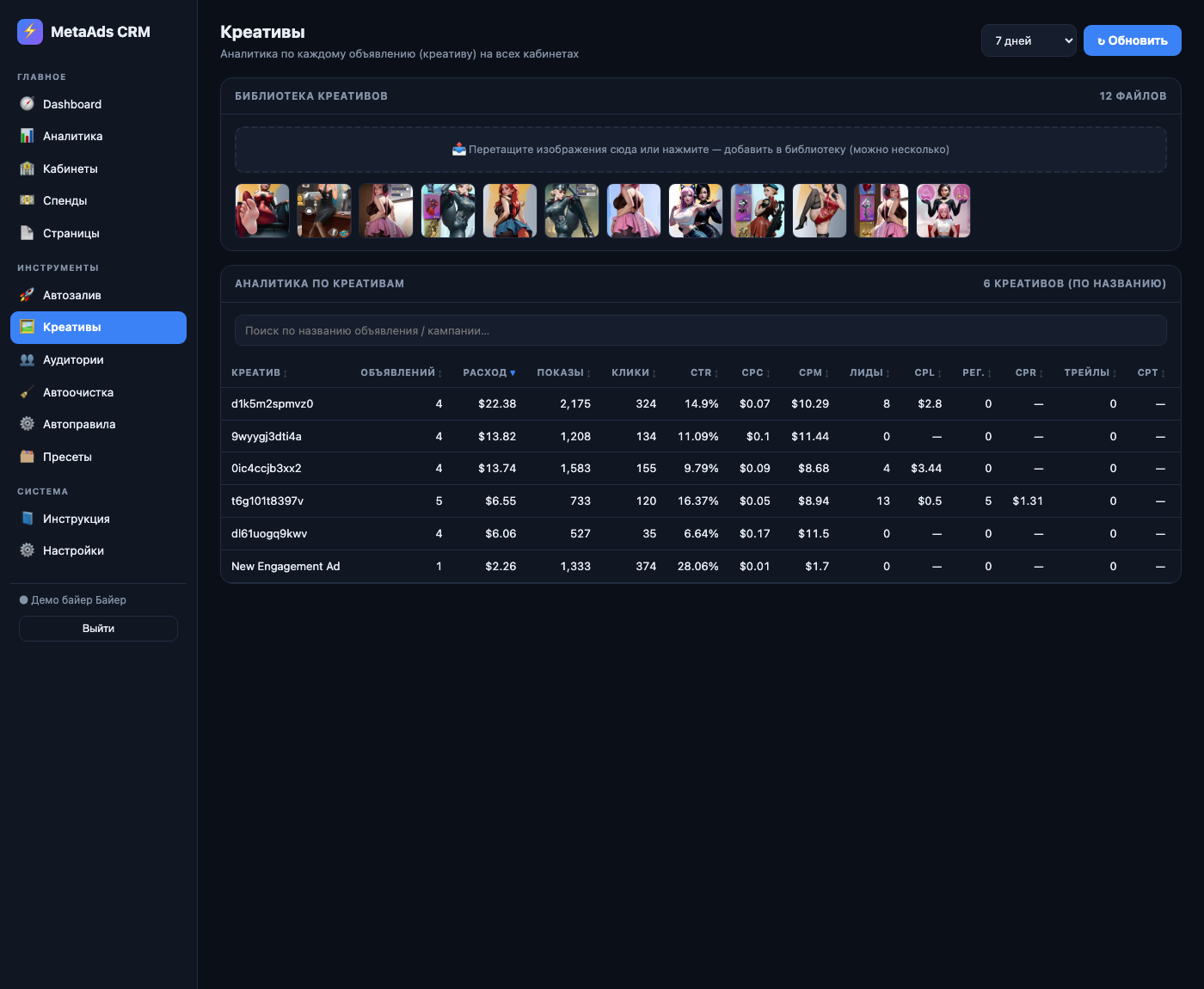Select the t6g101t8397v creative name
Viewport: 1204px width, 989px height.
tap(267, 501)
